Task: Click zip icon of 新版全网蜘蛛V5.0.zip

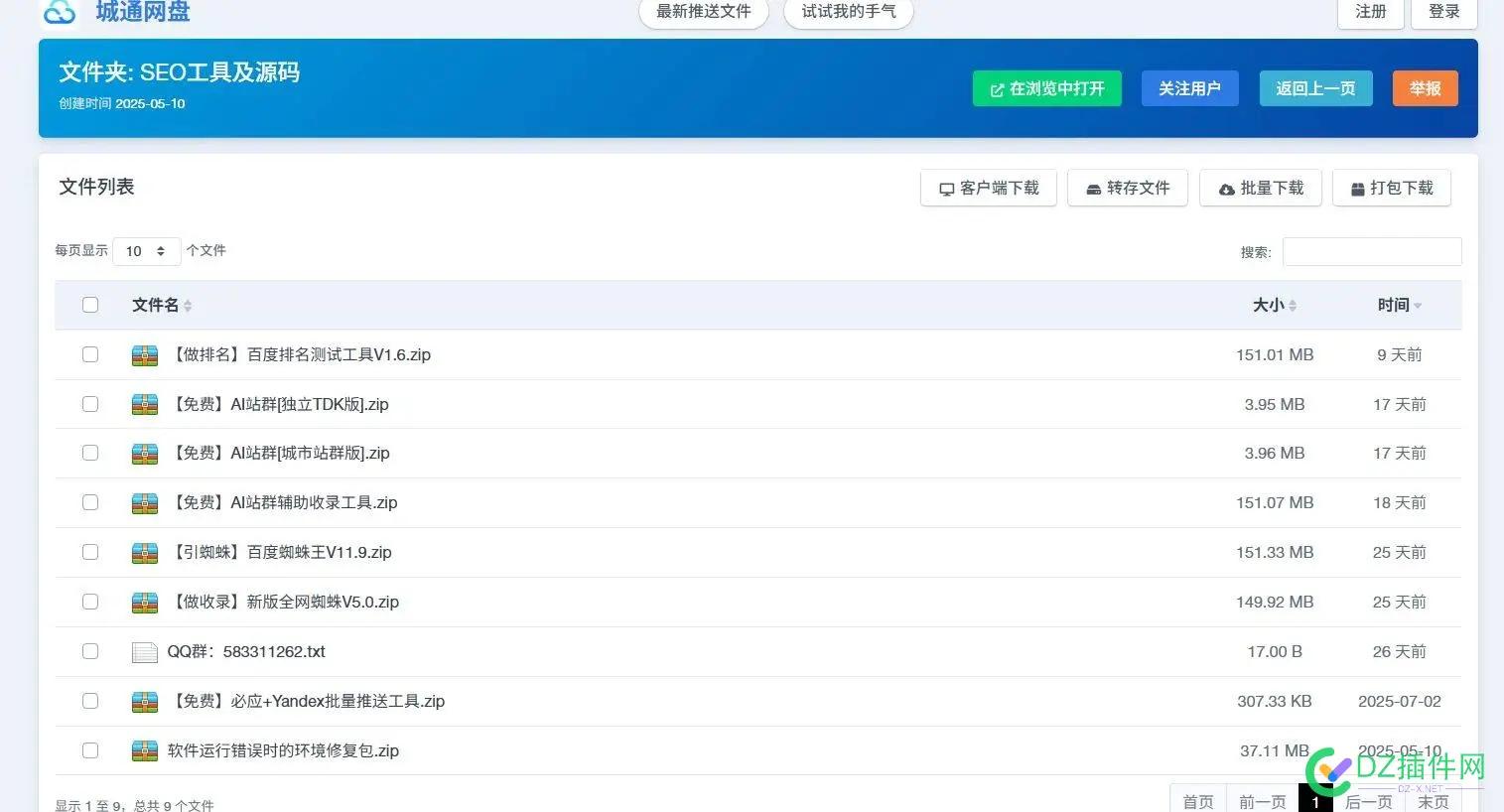Action: 145,603
